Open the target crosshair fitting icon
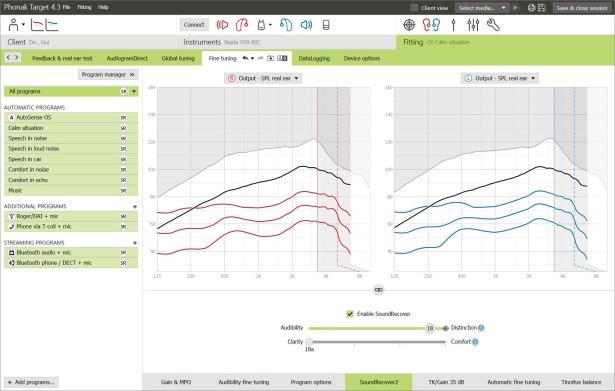Image resolution: width=615 pixels, height=391 pixels. click(409, 25)
